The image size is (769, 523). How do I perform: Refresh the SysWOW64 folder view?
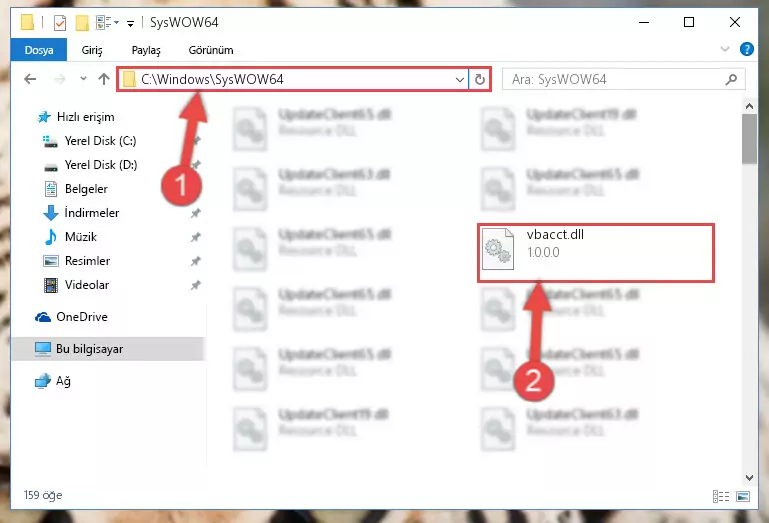[480, 79]
